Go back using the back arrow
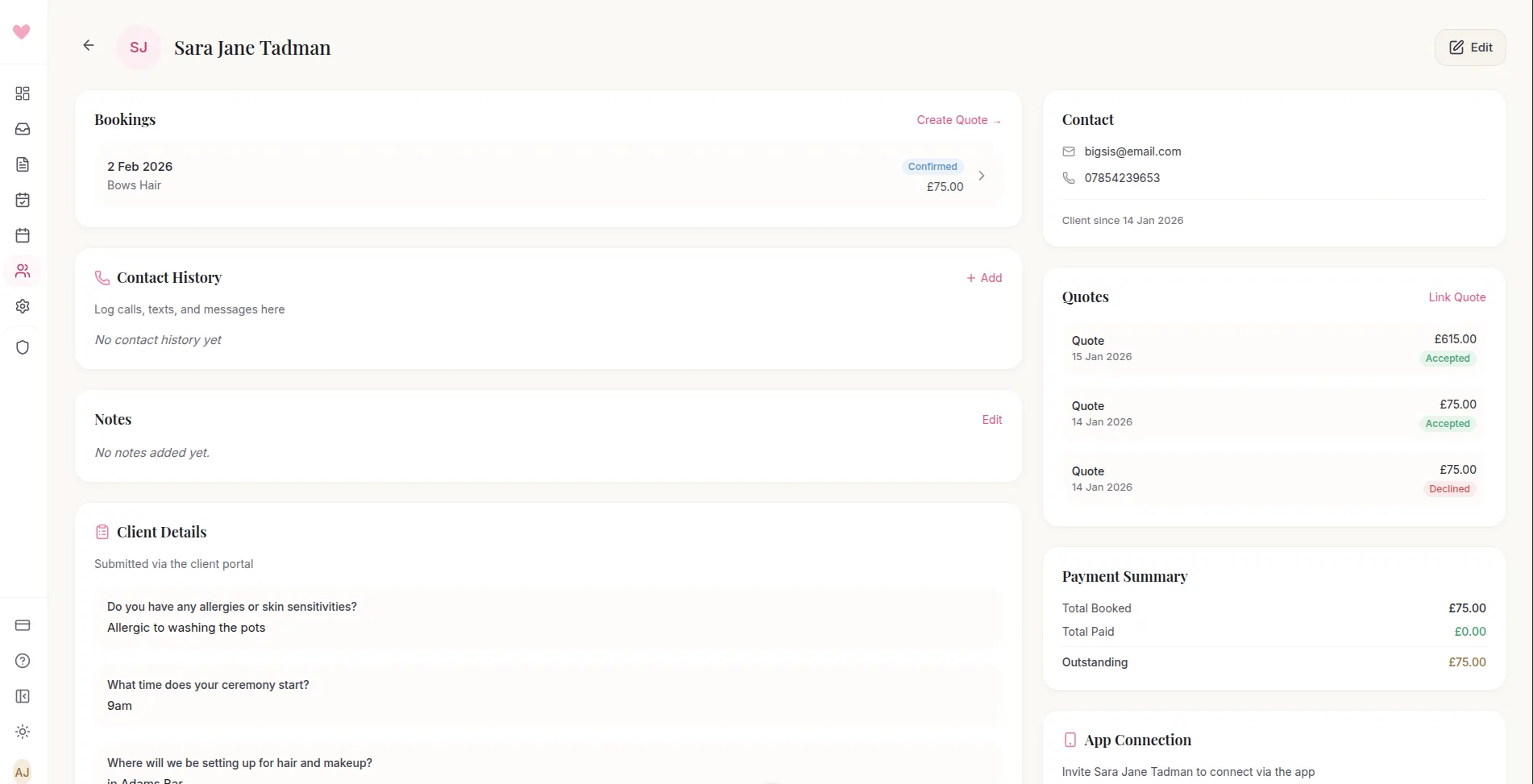Image resolution: width=1533 pixels, height=784 pixels. click(87, 45)
